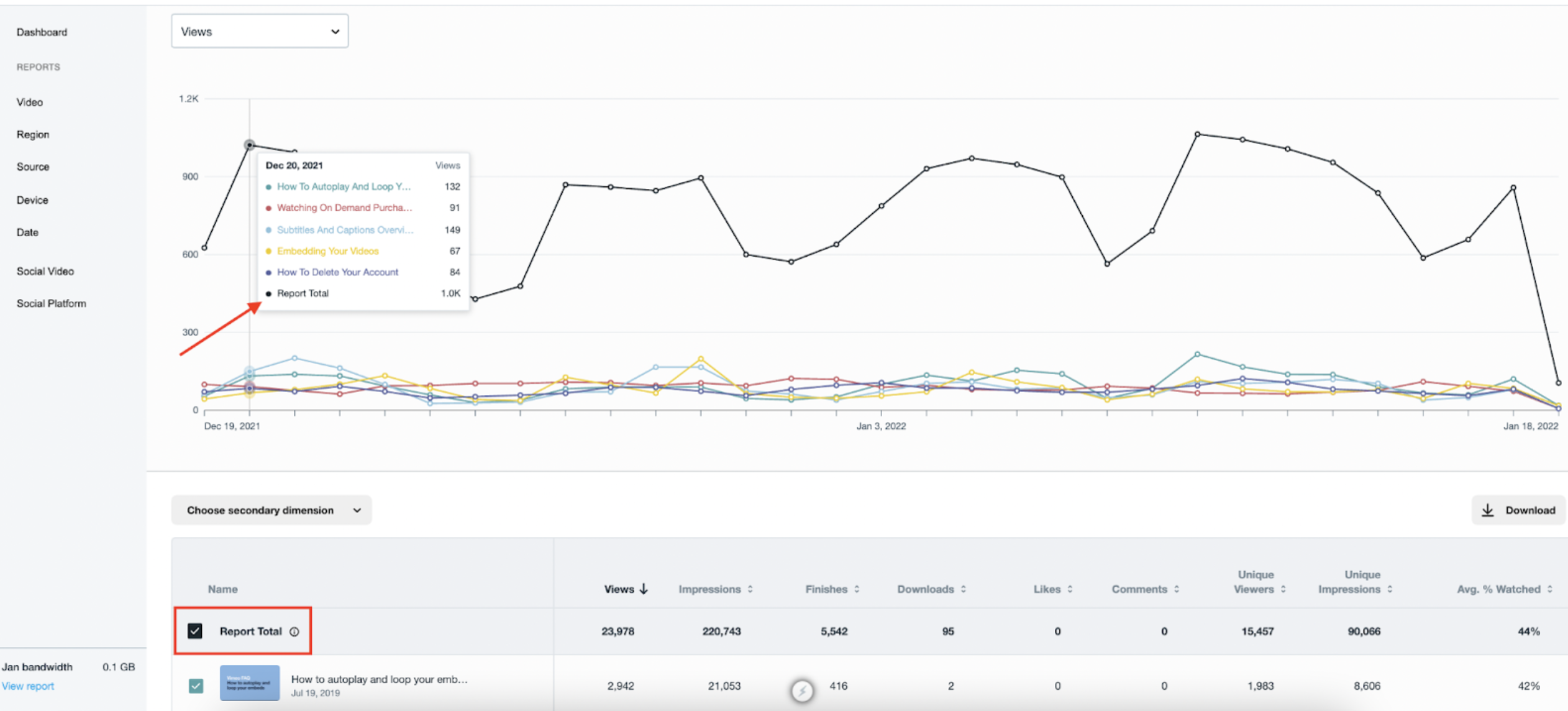Image resolution: width=1568 pixels, height=711 pixels.
Task: Click the Social Video sidebar icon
Action: click(45, 270)
